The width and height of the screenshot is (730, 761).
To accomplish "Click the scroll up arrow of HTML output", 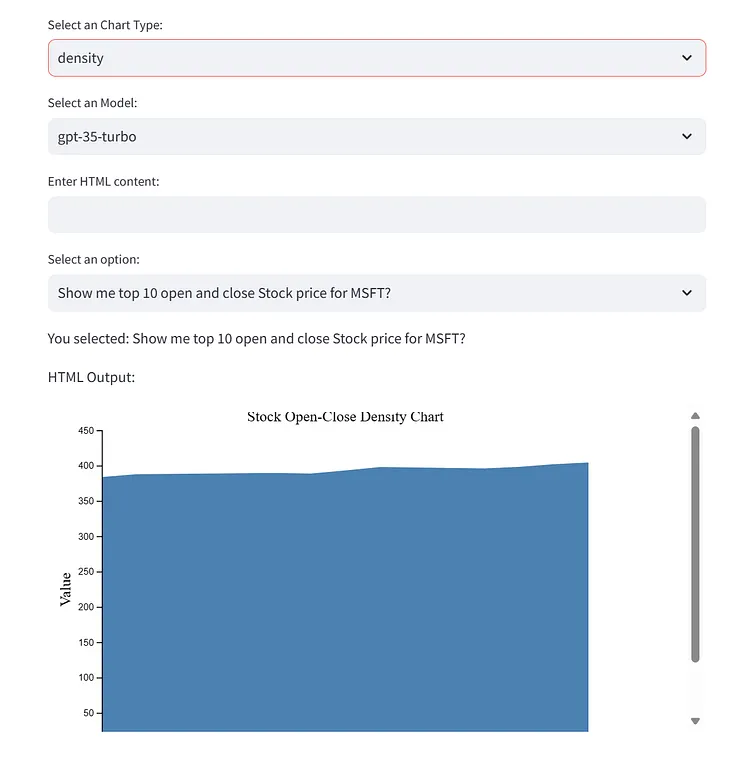I will click(695, 416).
